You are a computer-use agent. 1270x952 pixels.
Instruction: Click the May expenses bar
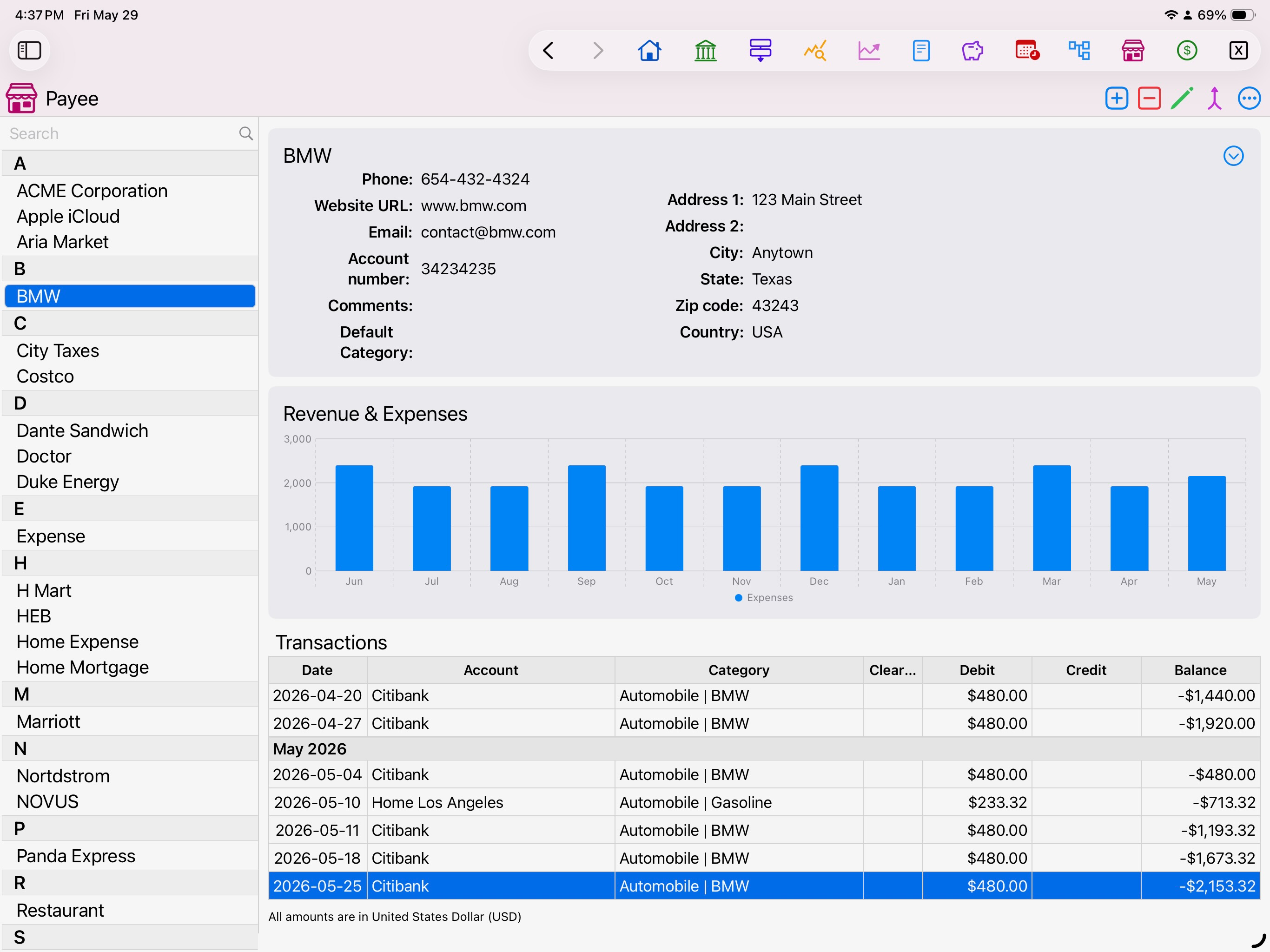pos(1206,523)
